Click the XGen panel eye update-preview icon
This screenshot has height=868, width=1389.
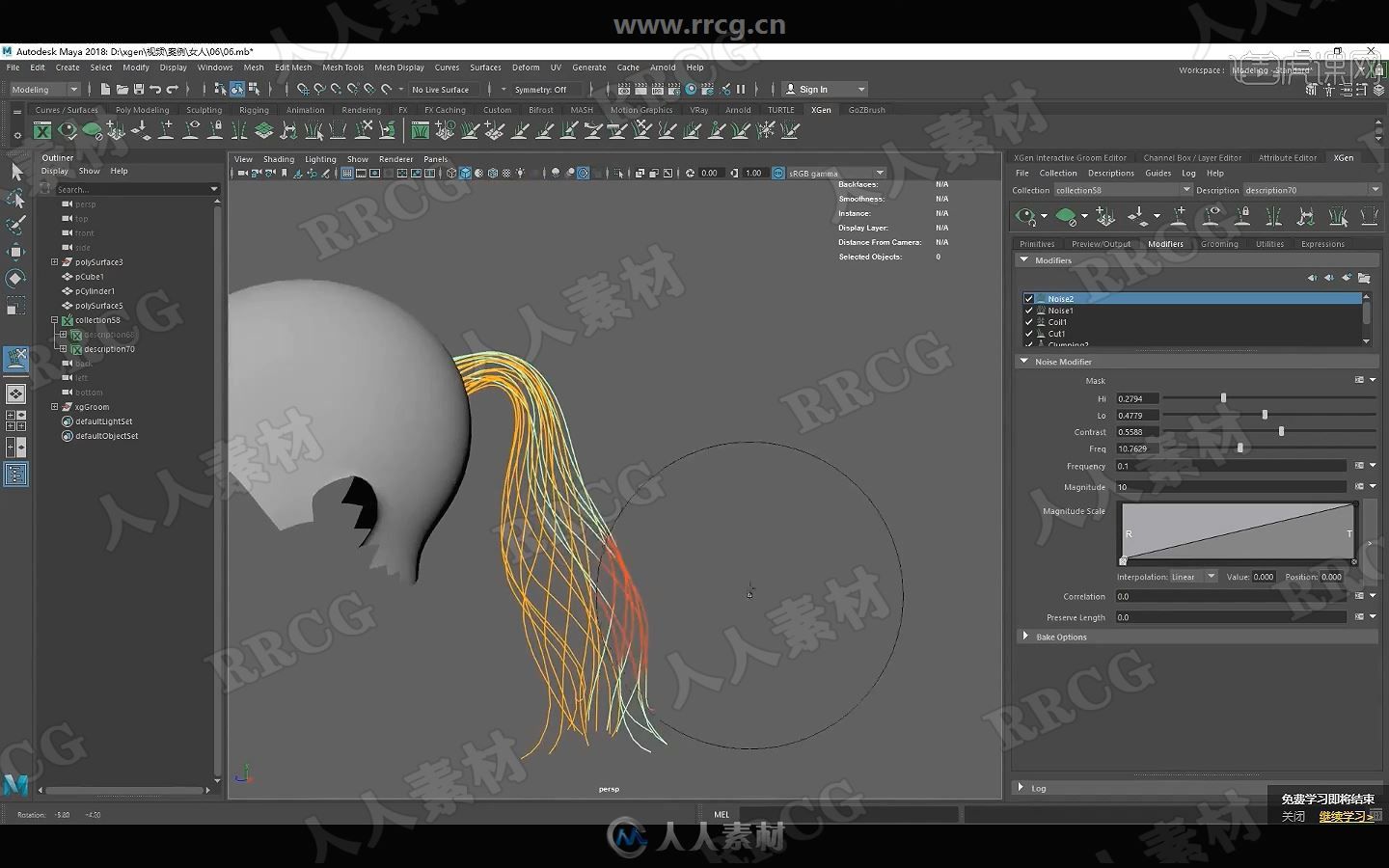(1026, 217)
